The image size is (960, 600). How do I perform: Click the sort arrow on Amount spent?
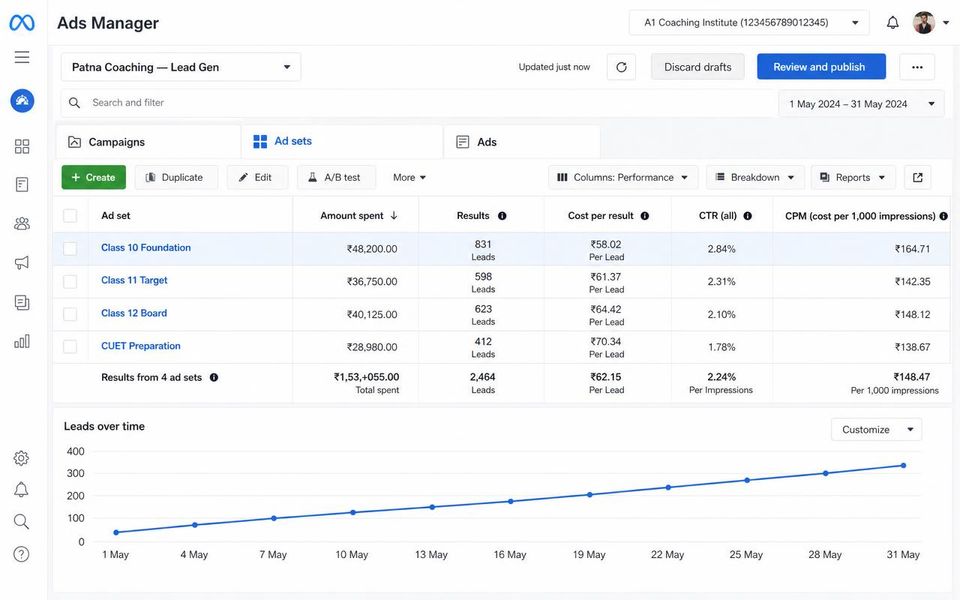tap(394, 216)
